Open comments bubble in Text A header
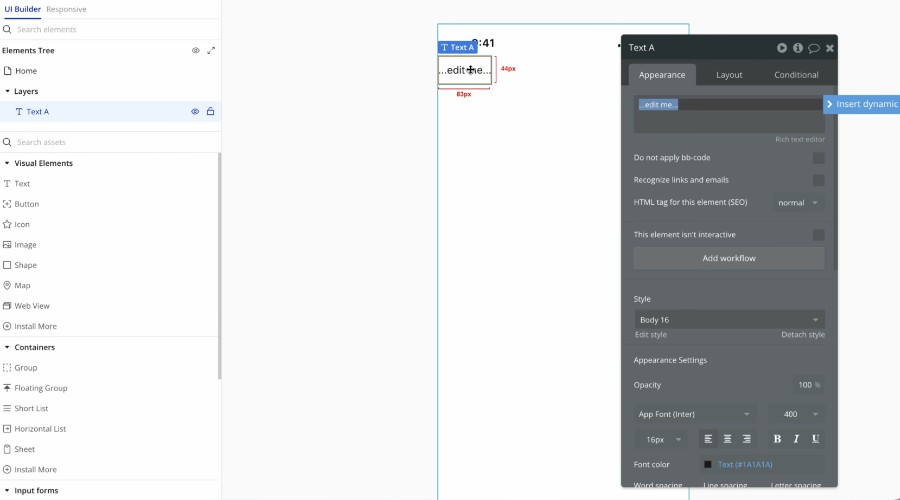This screenshot has width=900, height=500. point(813,48)
